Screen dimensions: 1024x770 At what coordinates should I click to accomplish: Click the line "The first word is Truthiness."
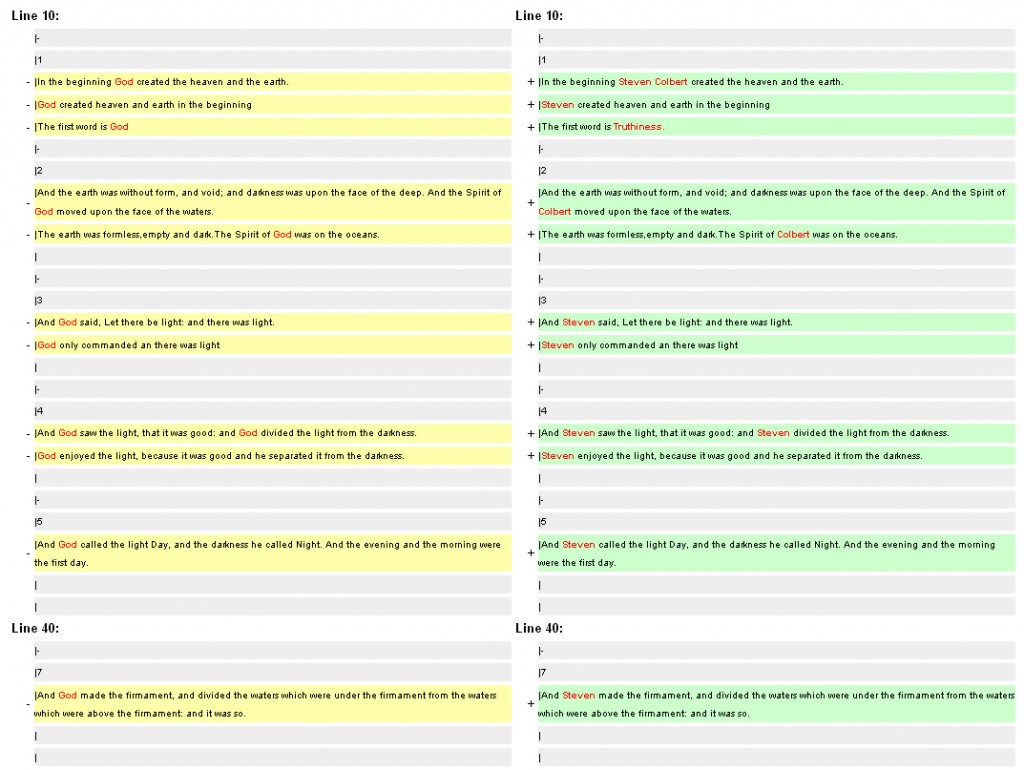(x=776, y=127)
